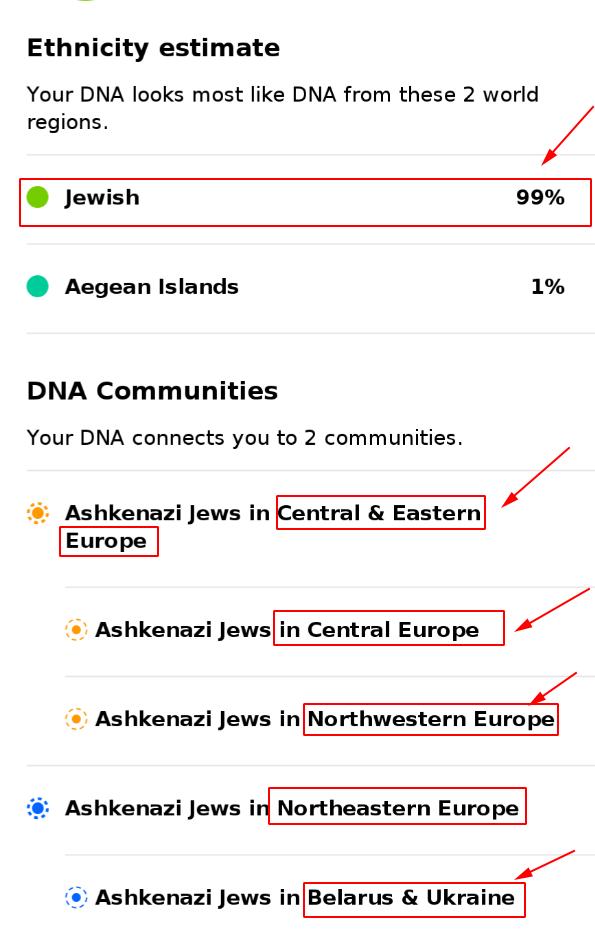Click orange Central & Eastern Europe community icon

[38, 513]
